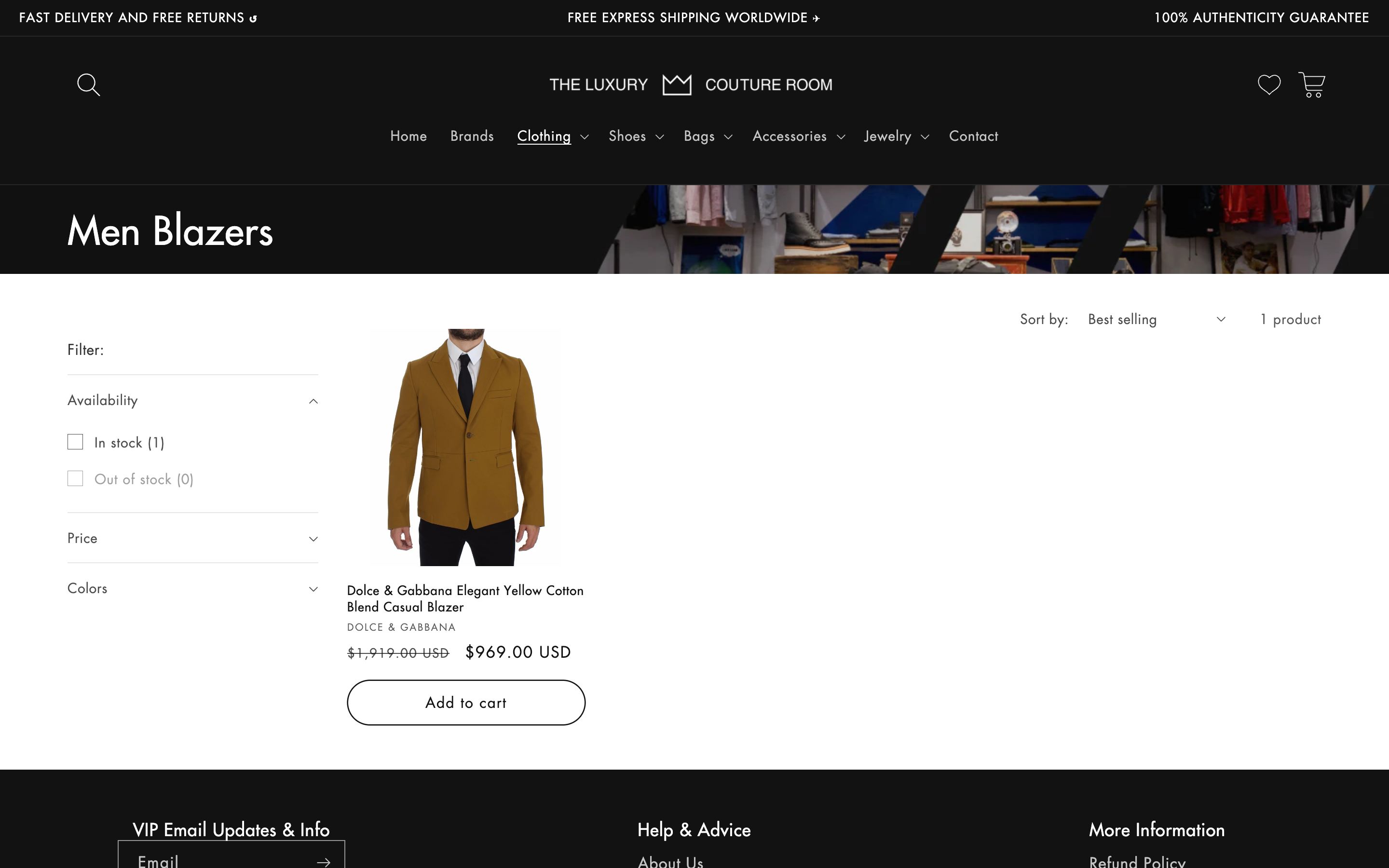This screenshot has height=868, width=1389.
Task: Select the Contact menu item
Action: pos(973,136)
